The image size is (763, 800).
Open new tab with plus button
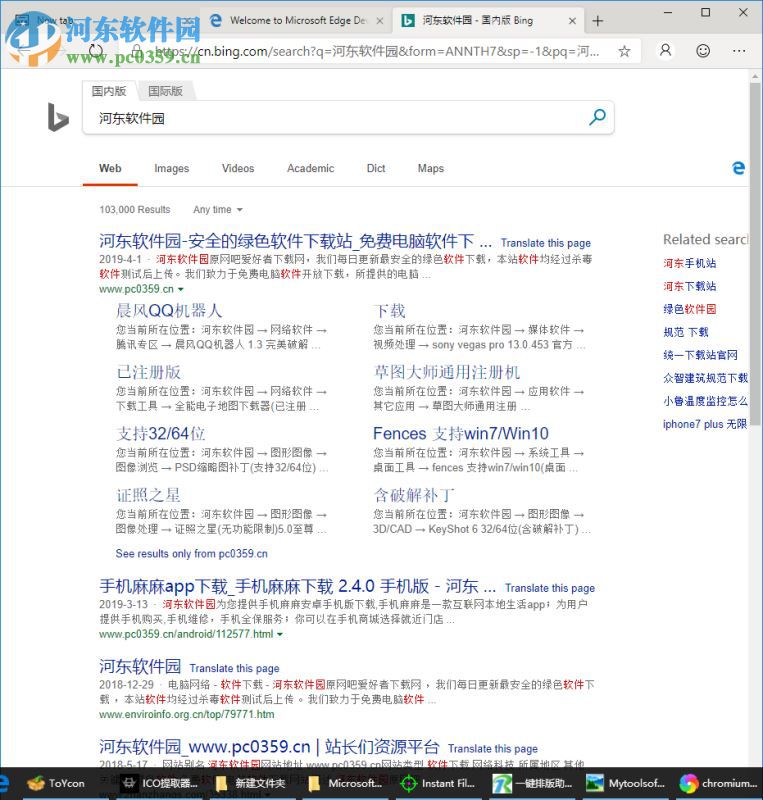tap(598, 21)
